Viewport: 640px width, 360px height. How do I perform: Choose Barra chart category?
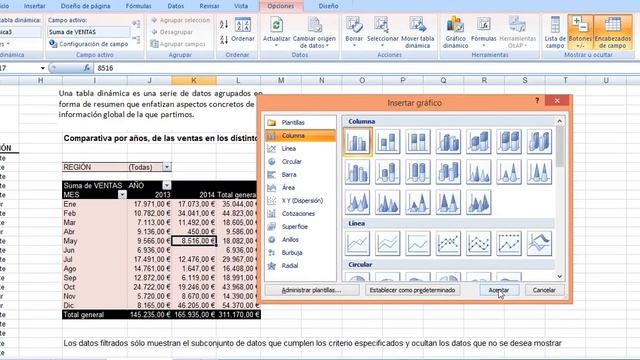tap(300, 175)
